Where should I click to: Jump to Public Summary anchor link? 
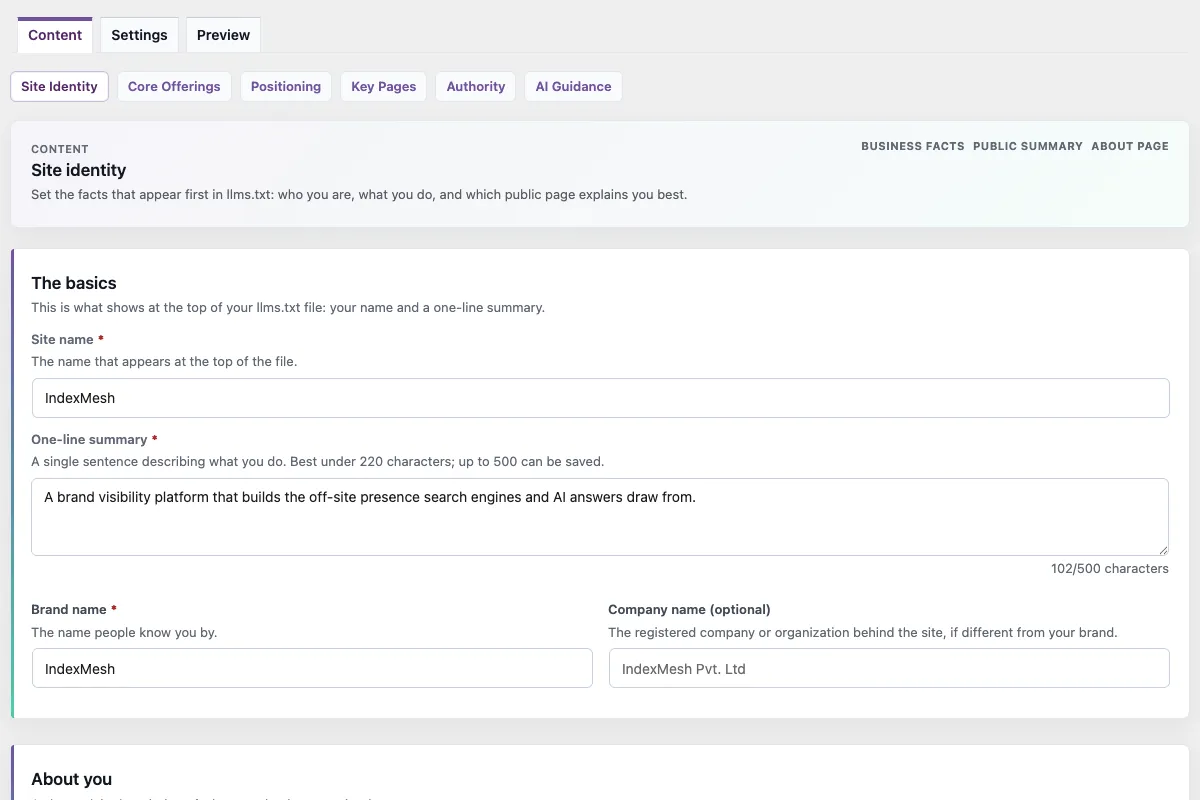click(x=1028, y=146)
